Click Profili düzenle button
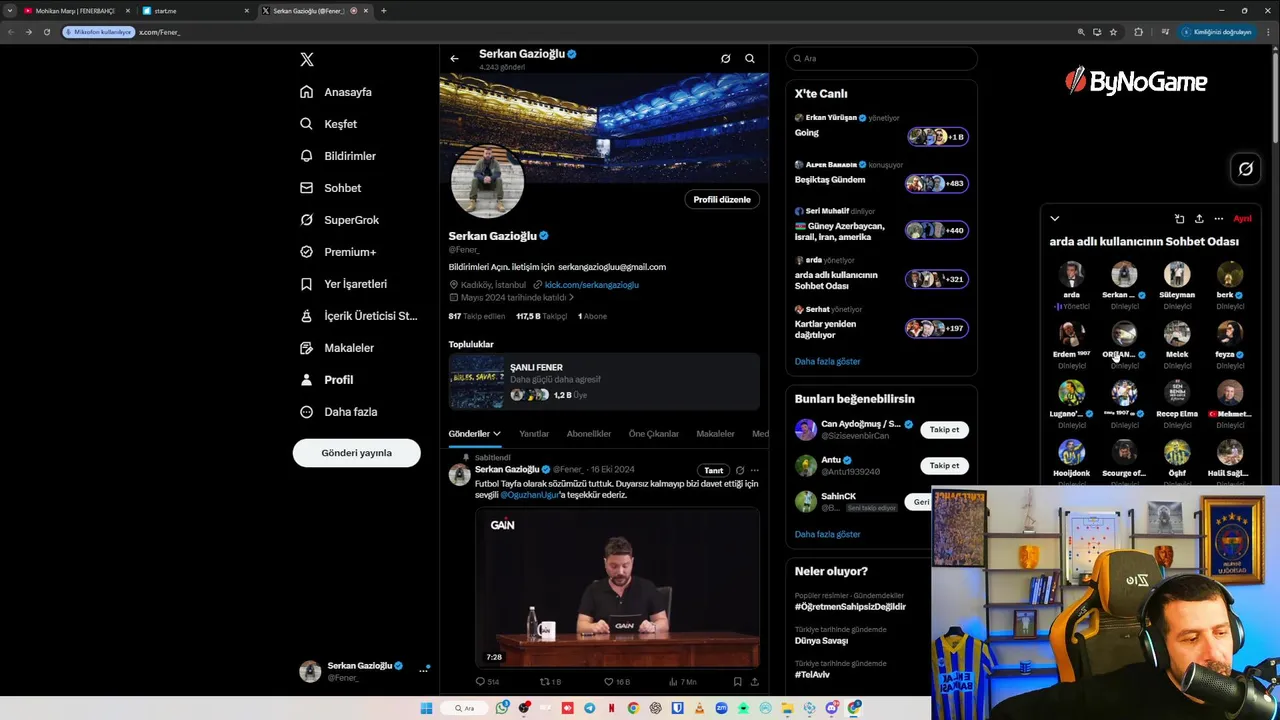Image resolution: width=1280 pixels, height=720 pixels. click(x=722, y=199)
